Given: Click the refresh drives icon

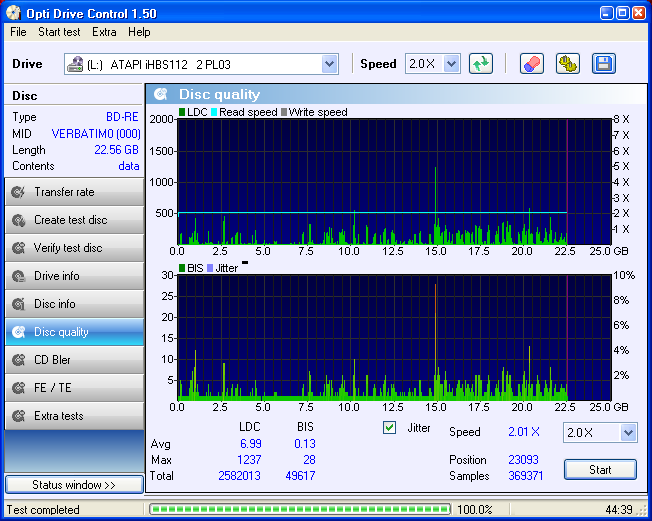Looking at the screenshot, I should (x=481, y=64).
